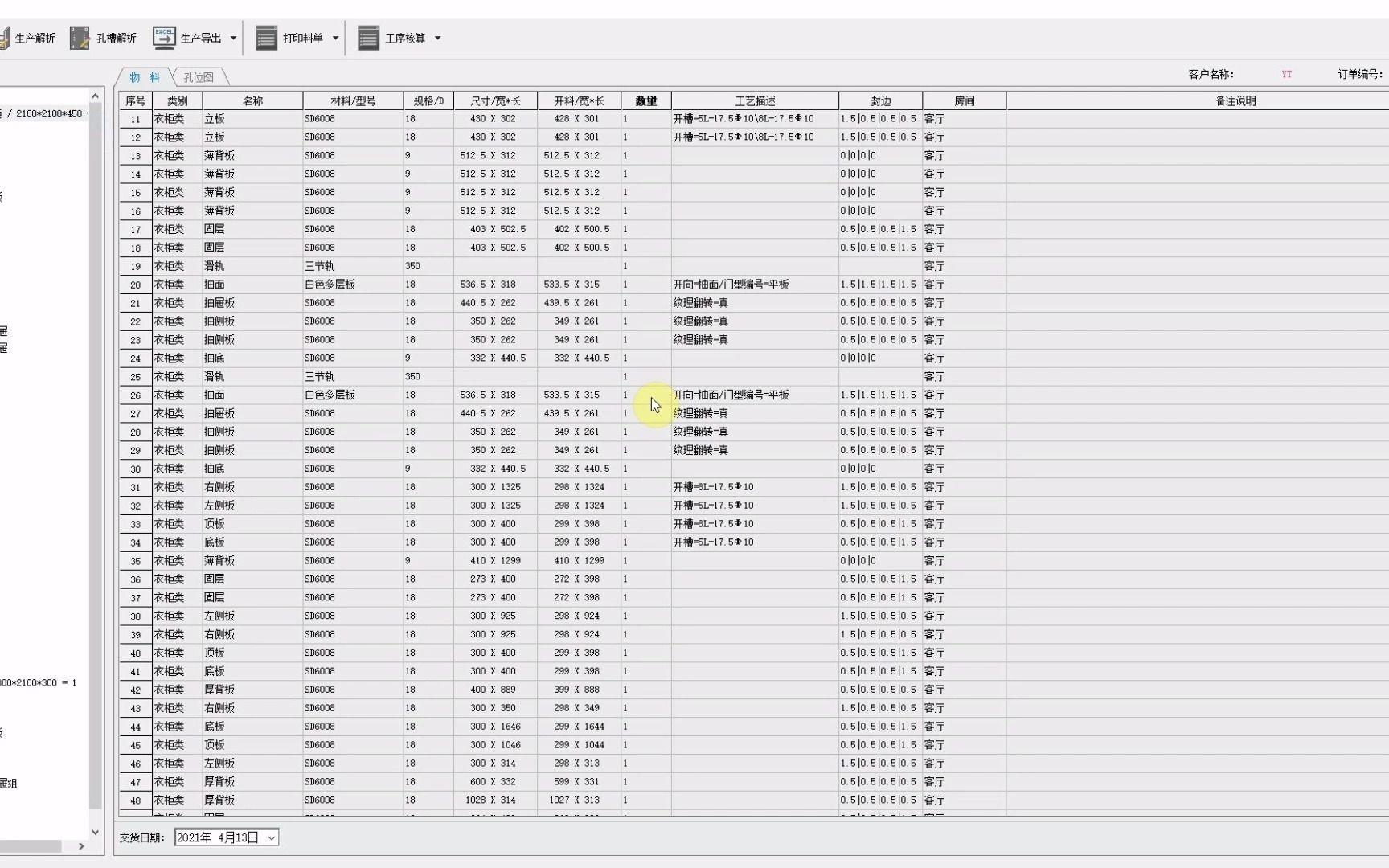Click the 生产解析 toolbar icon
Image resolution: width=1389 pixels, height=868 pixels.
pos(5,38)
